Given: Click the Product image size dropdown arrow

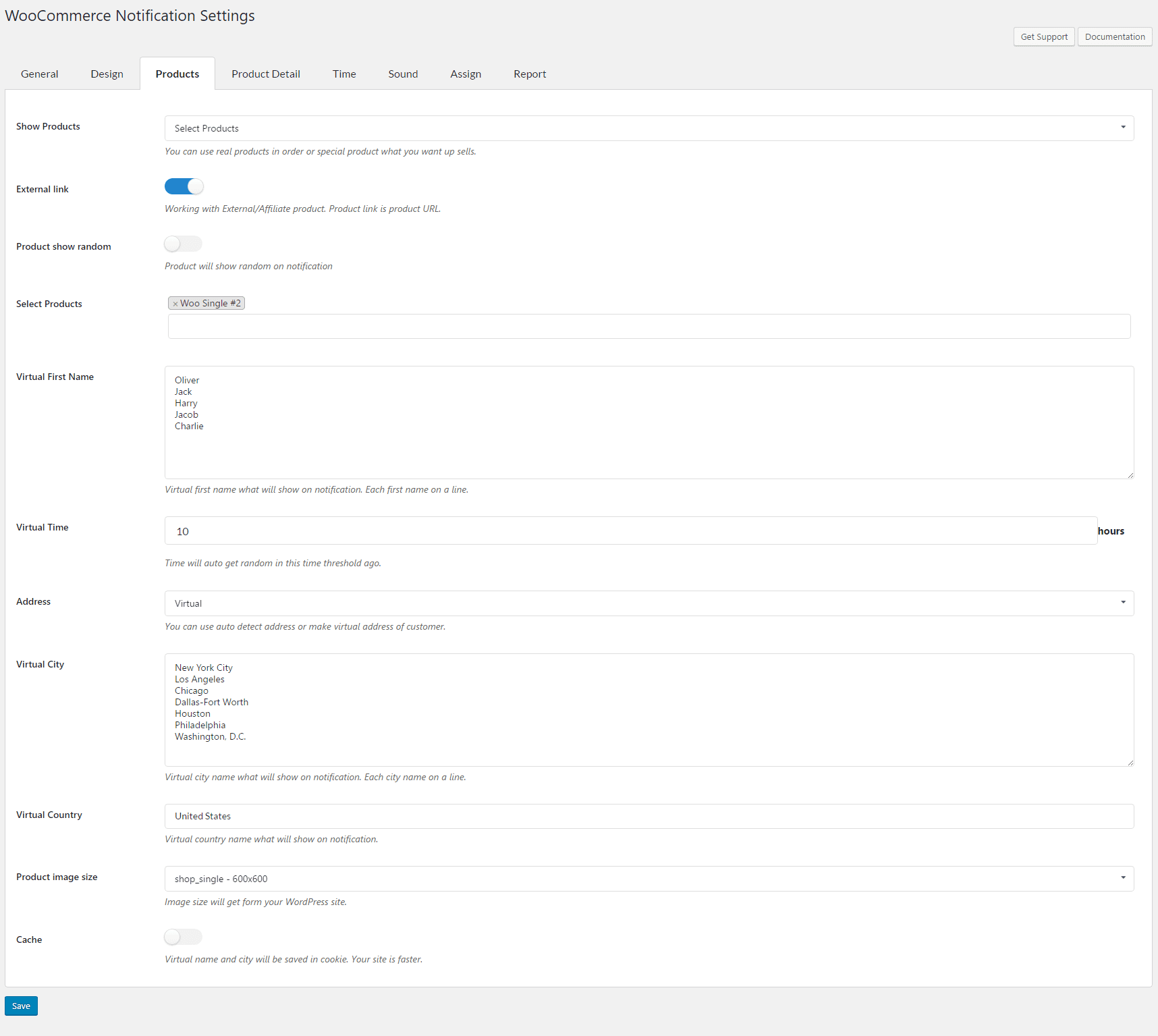Looking at the screenshot, I should click(x=1122, y=878).
